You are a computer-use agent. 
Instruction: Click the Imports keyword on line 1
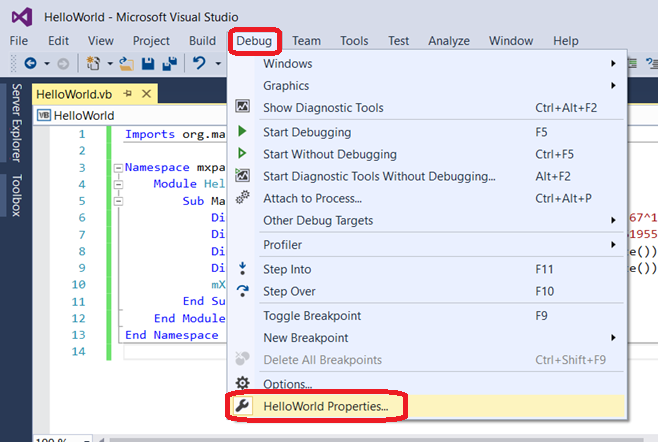pyautogui.click(x=150, y=134)
